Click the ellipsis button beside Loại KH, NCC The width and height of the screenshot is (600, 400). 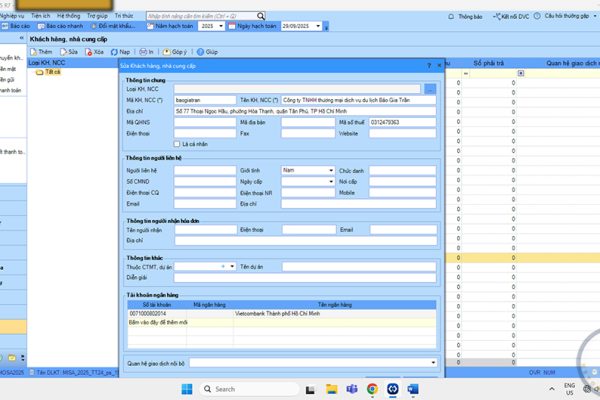click(430, 90)
